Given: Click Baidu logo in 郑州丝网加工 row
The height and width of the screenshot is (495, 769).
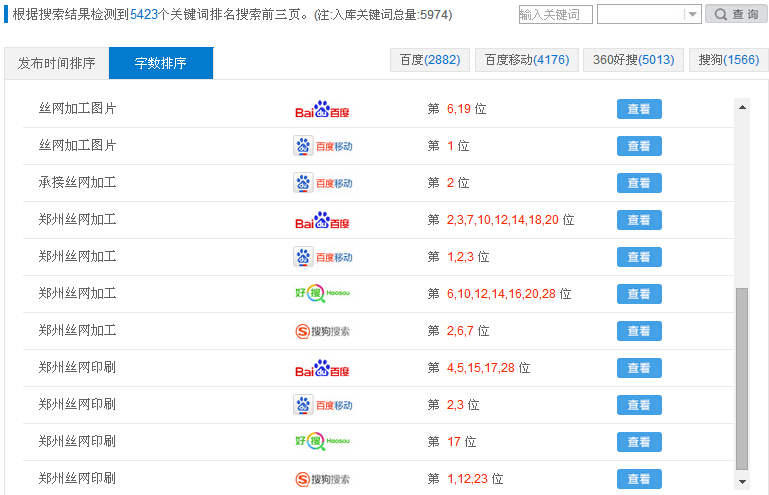Looking at the screenshot, I should 322,220.
